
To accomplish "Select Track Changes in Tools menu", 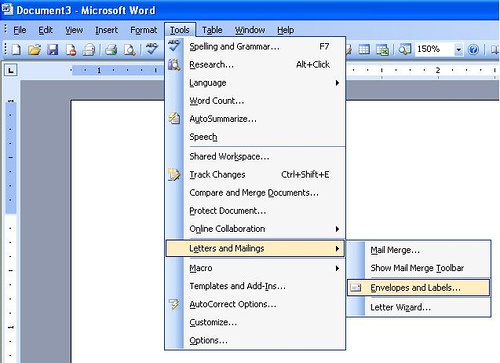I will (x=255, y=174).
